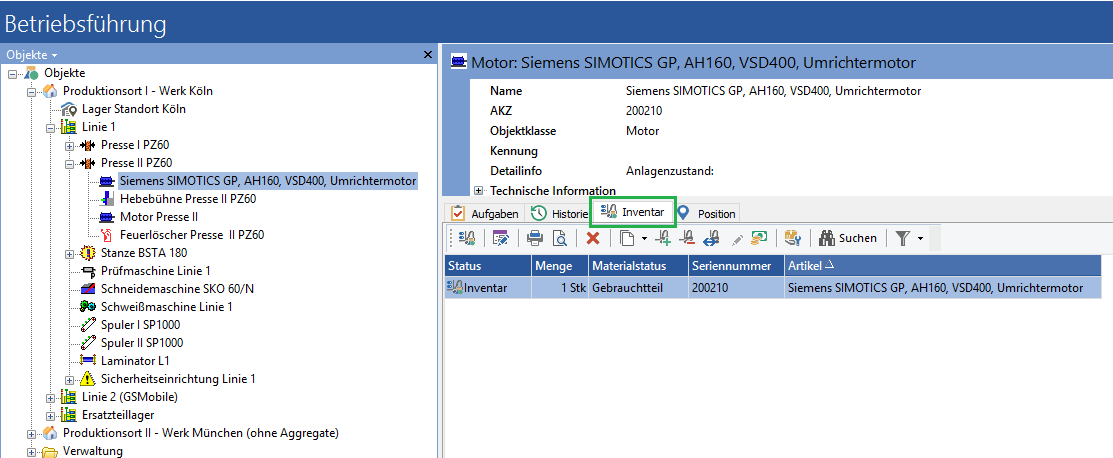The width and height of the screenshot is (1113, 458).
Task: Click the inventory icon at toolbar start
Action: (x=467, y=239)
